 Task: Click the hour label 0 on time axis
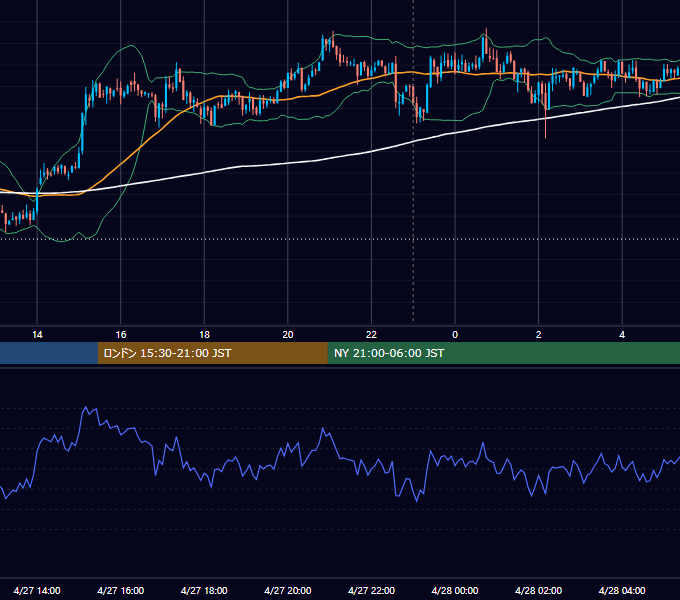coord(455,335)
